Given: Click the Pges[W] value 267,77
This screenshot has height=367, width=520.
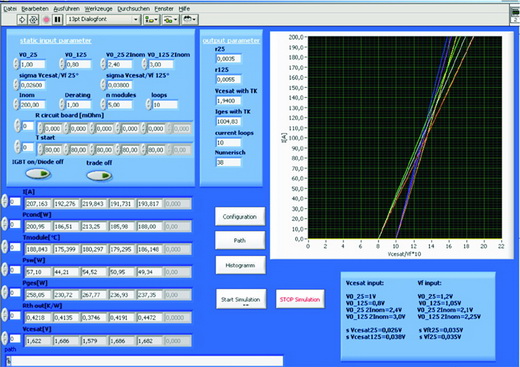Looking at the screenshot, I should 94,295.
